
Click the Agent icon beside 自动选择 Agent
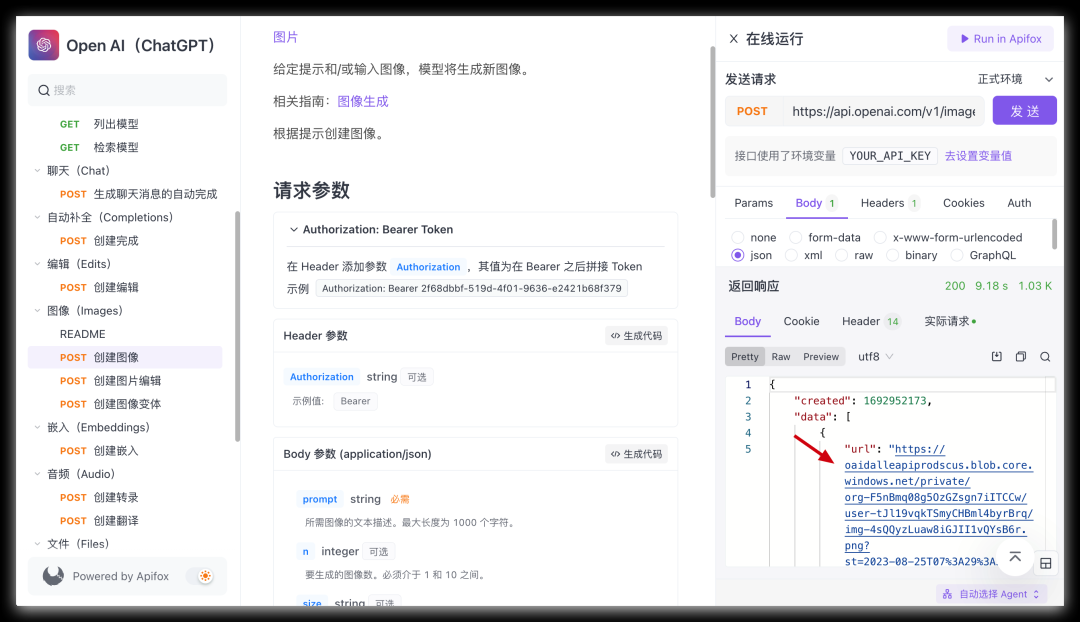point(948,594)
